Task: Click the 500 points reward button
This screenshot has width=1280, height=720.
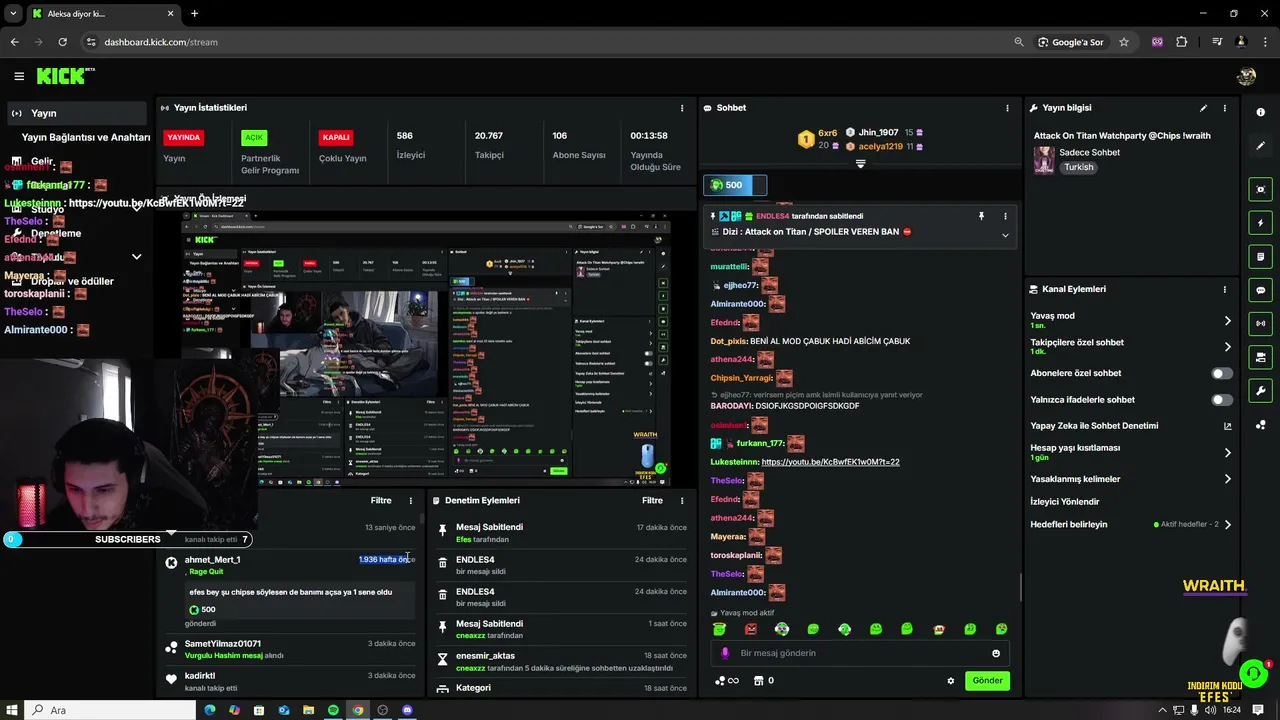Action: (x=735, y=185)
